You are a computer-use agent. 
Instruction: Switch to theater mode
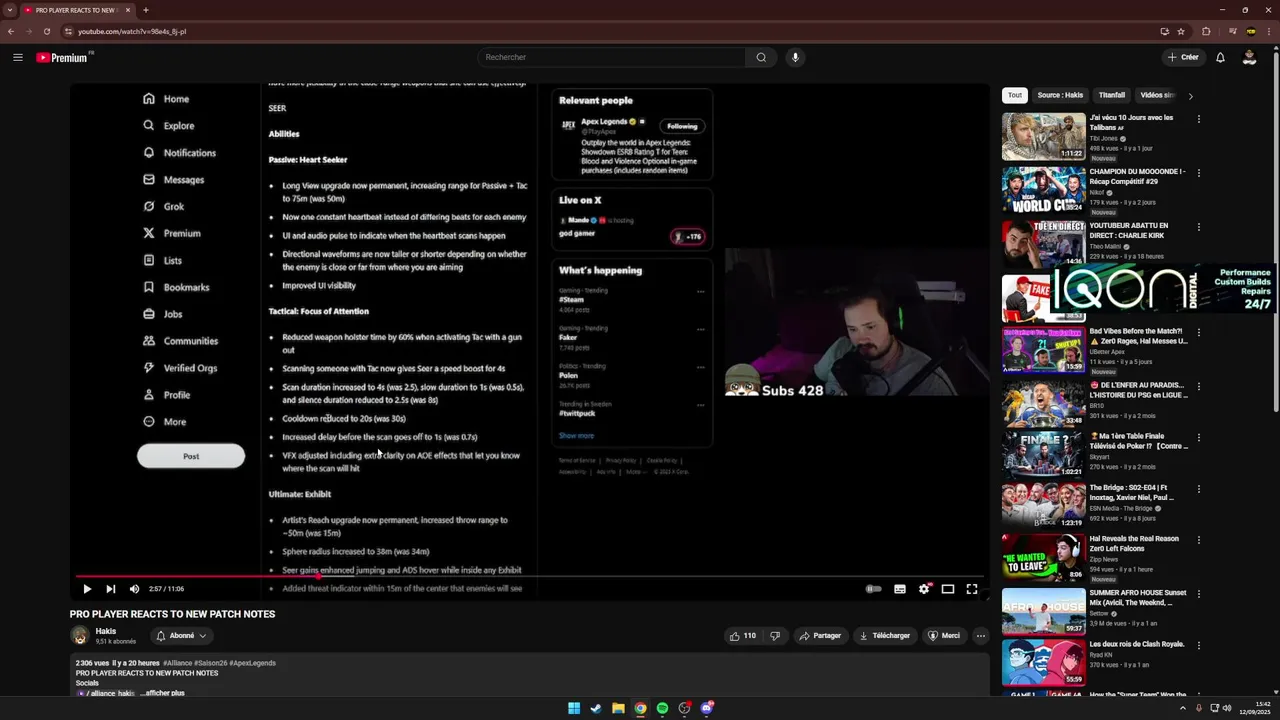948,589
